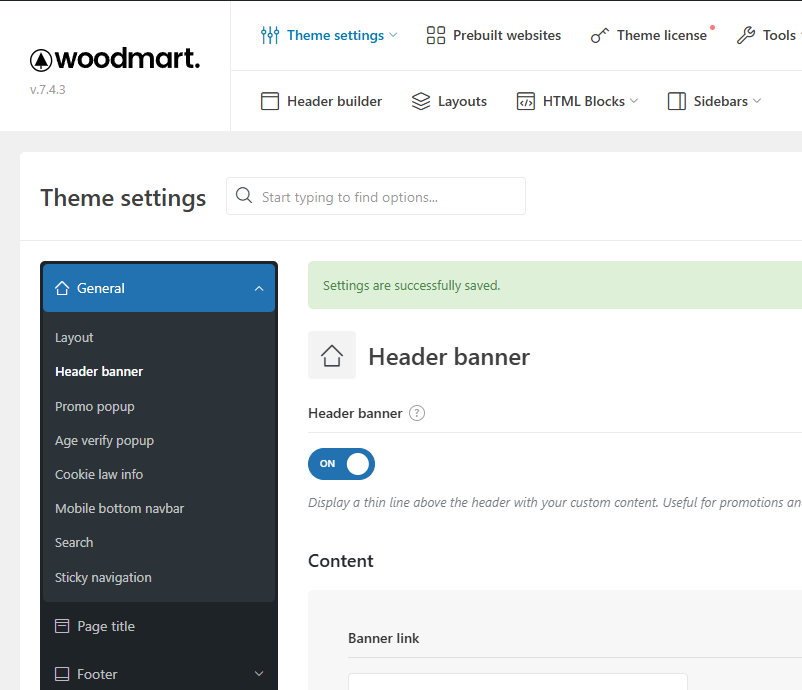Click the Banner link input field
This screenshot has height=690, width=802.
point(518,682)
